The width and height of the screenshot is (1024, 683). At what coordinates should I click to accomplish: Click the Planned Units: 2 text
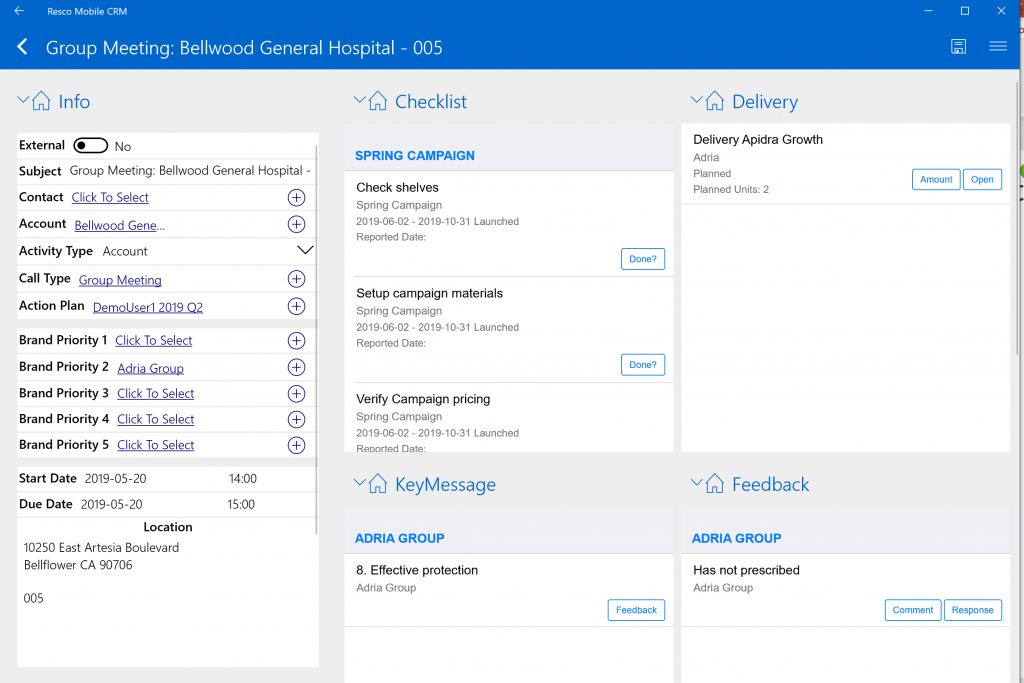(731, 189)
